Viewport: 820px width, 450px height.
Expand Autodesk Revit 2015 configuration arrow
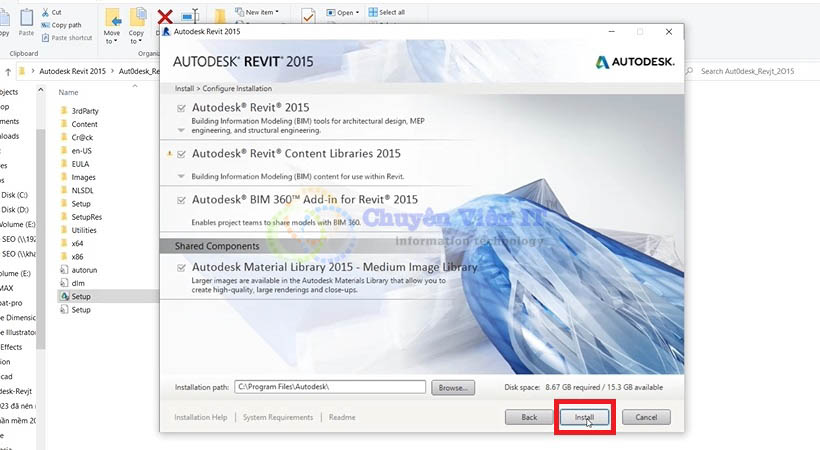point(181,130)
